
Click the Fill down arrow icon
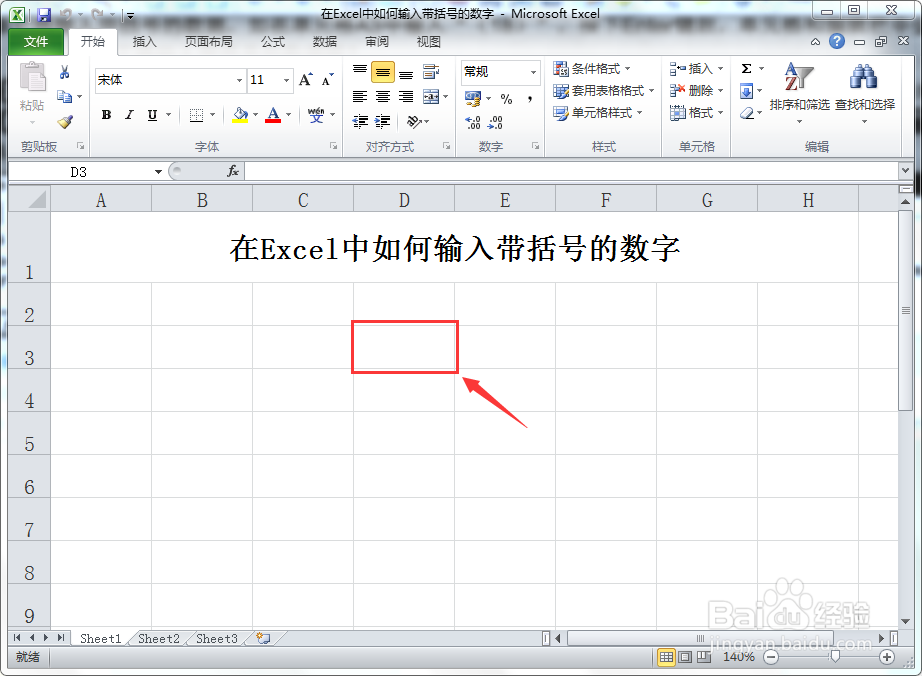tap(747, 91)
